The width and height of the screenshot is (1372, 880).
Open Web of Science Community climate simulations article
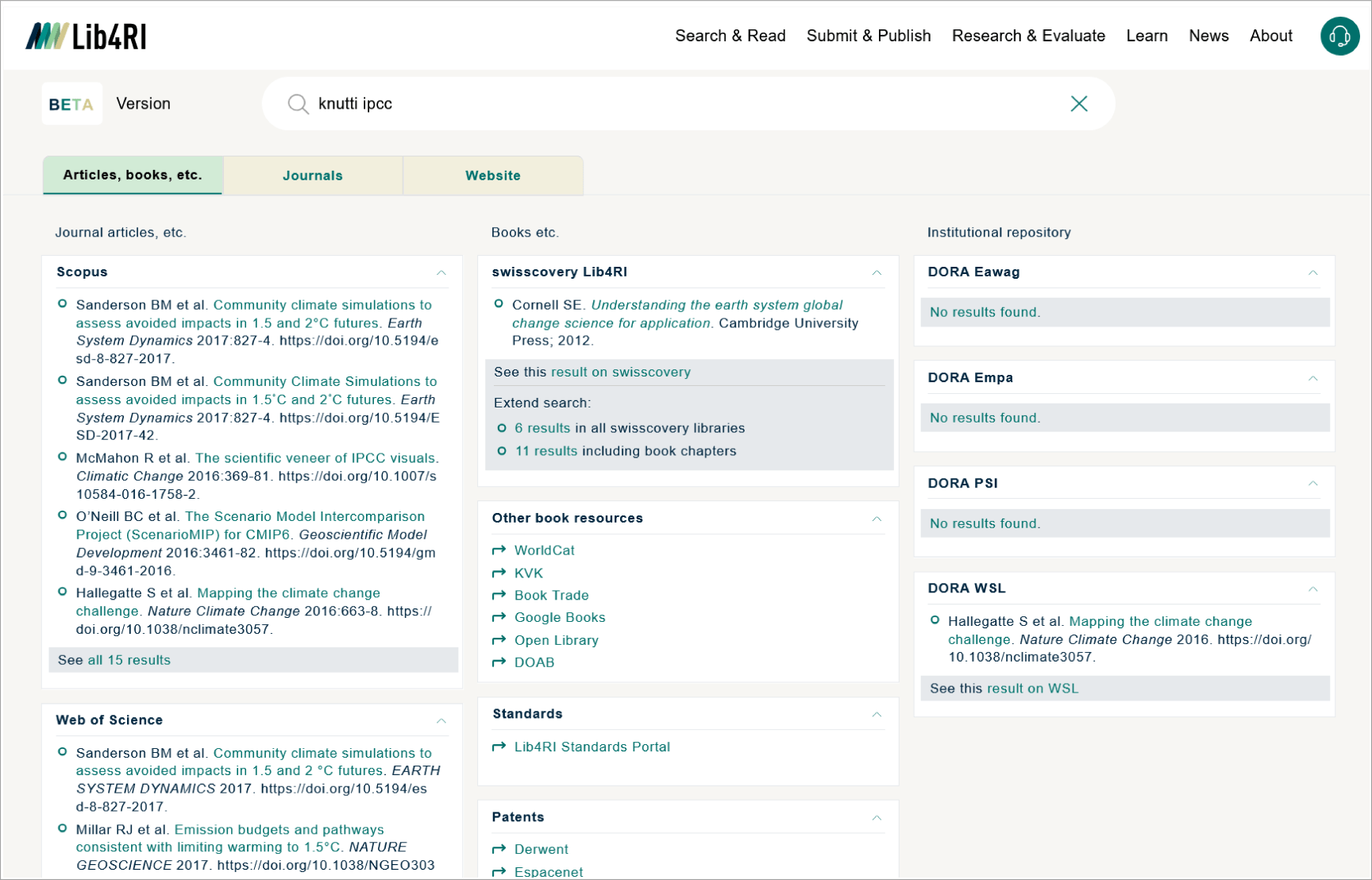pyautogui.click(x=254, y=762)
